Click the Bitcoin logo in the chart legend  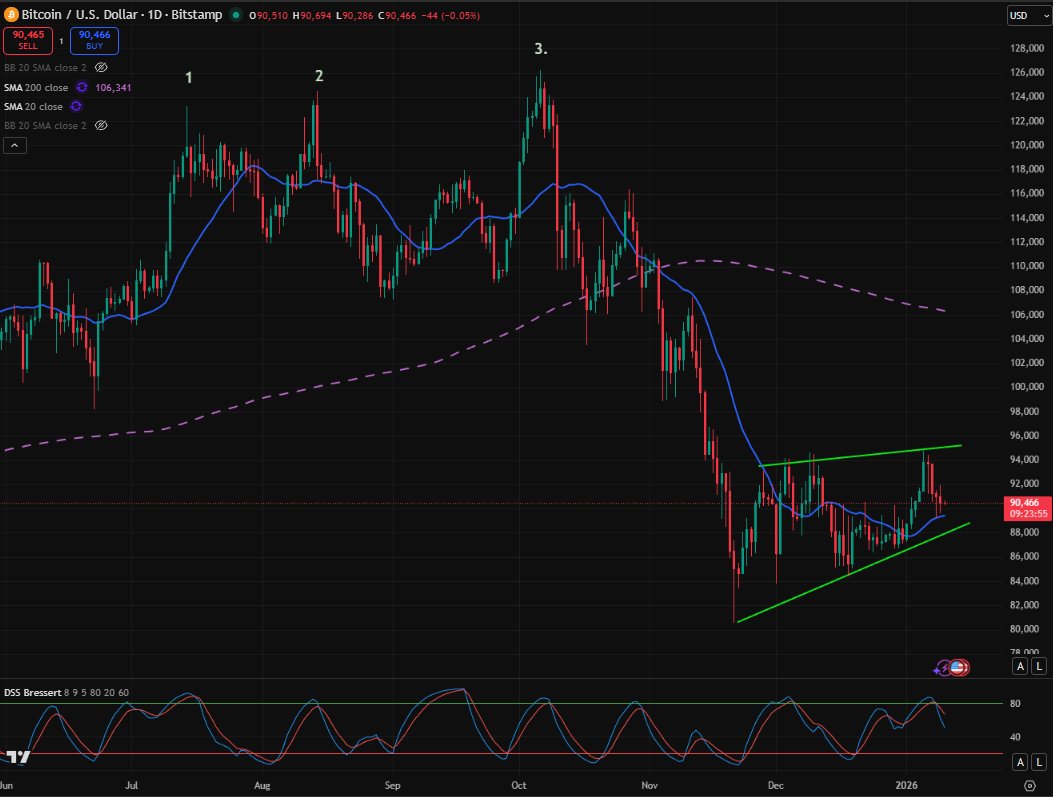[x=10, y=14]
